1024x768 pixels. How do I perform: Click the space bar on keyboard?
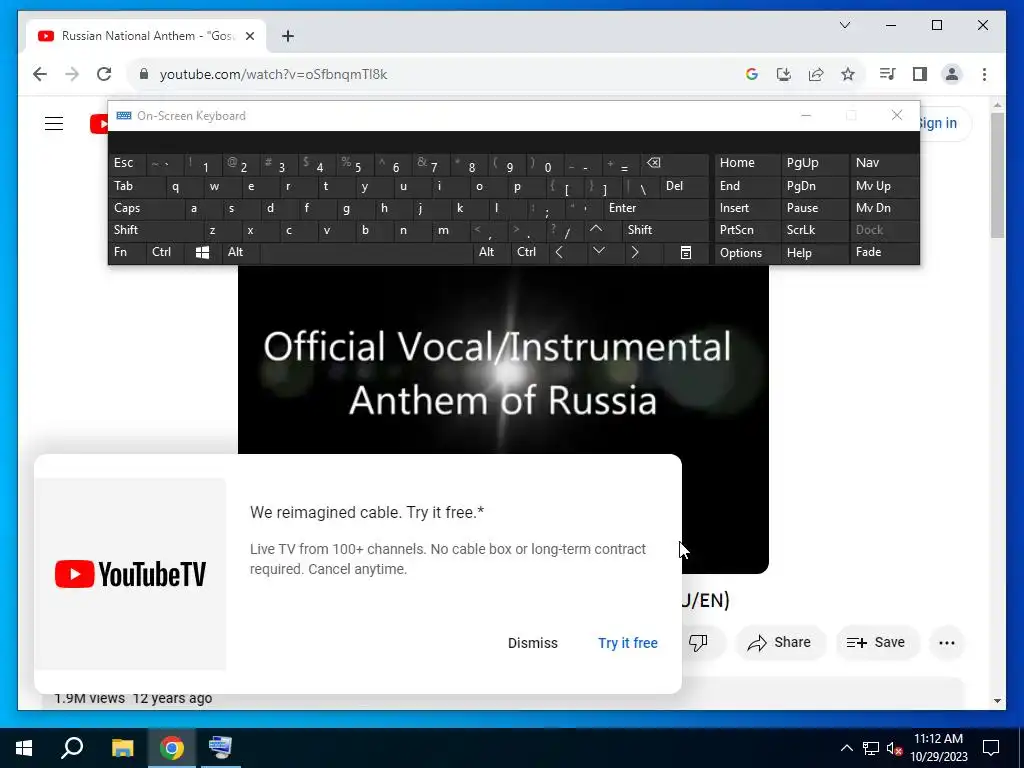366,252
